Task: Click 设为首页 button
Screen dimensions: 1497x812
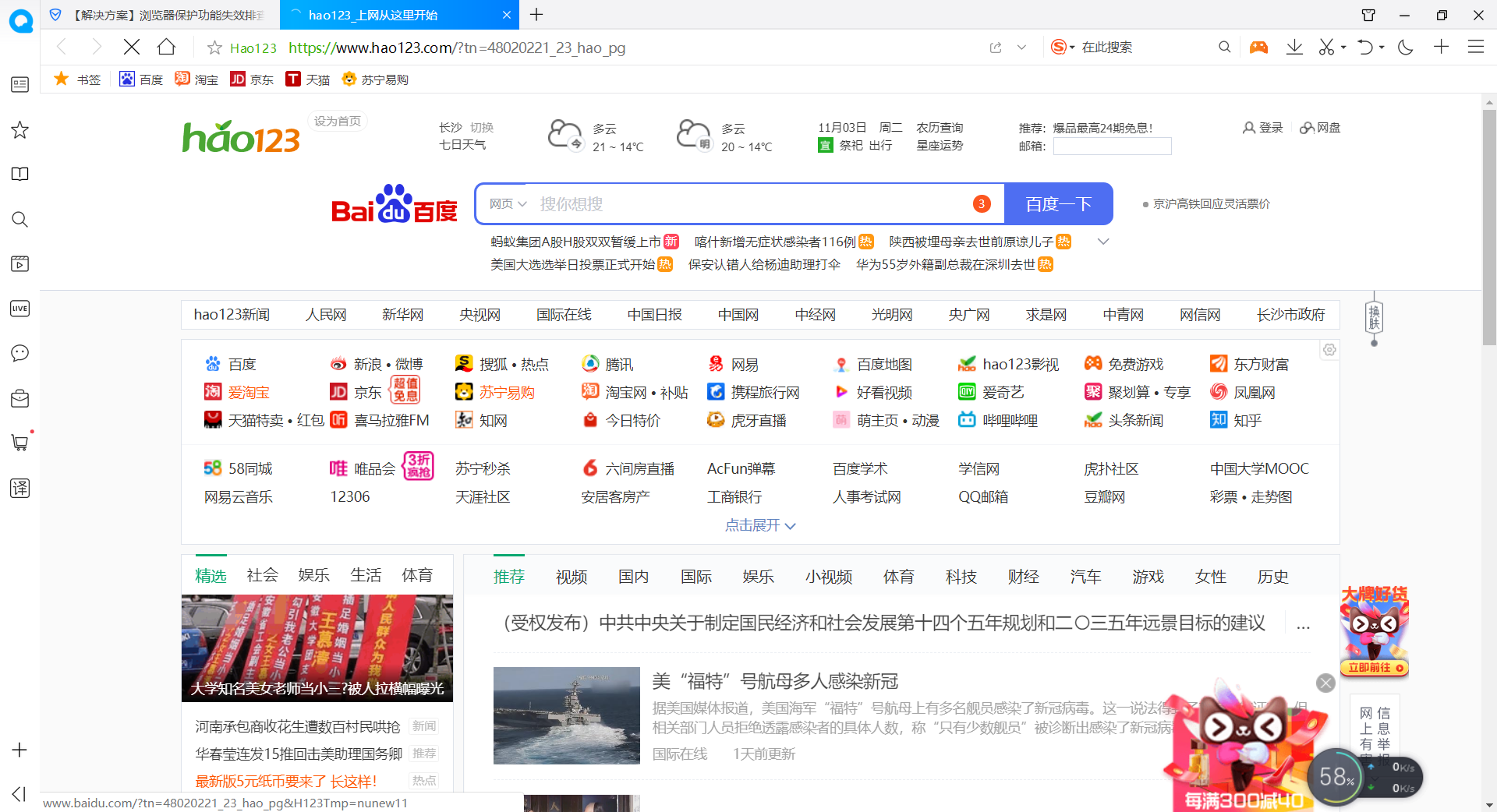Action: pyautogui.click(x=338, y=121)
